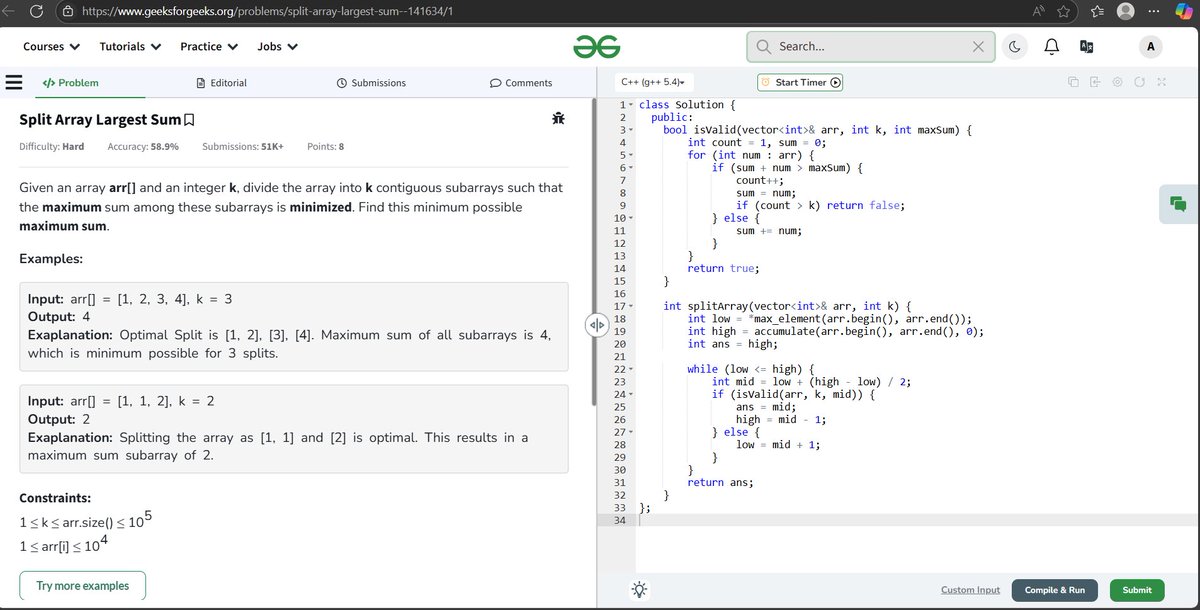Click the 'Submissions: 51K+' text
The height and width of the screenshot is (610, 1200).
point(243,146)
